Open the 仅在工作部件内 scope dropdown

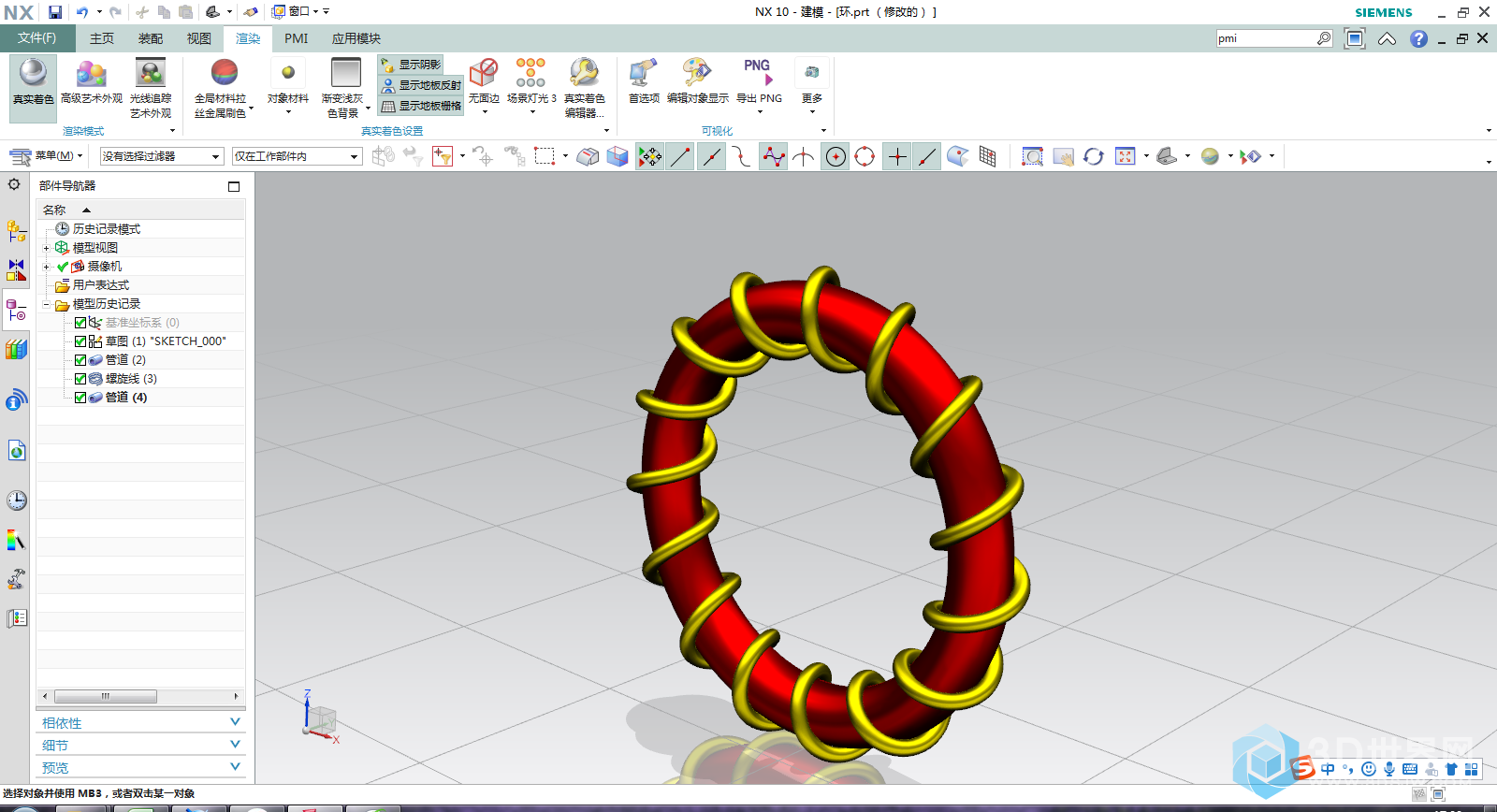297,156
